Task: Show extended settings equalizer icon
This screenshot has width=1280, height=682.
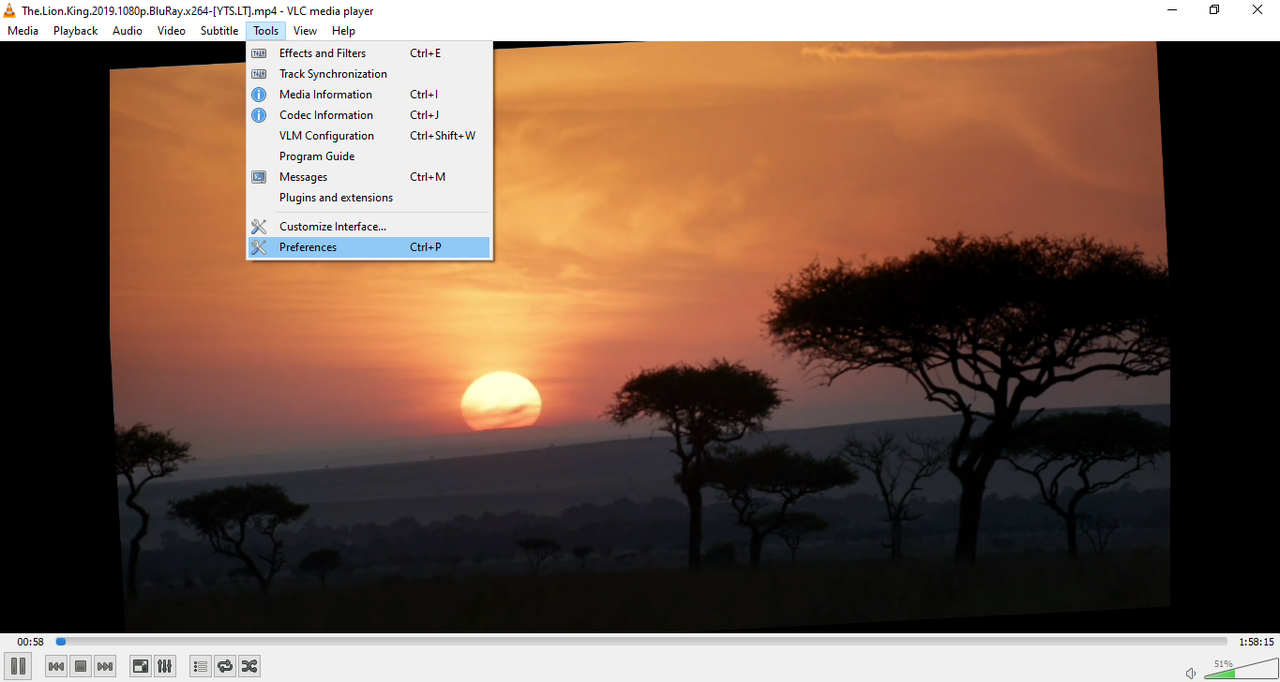Action: click(x=165, y=666)
